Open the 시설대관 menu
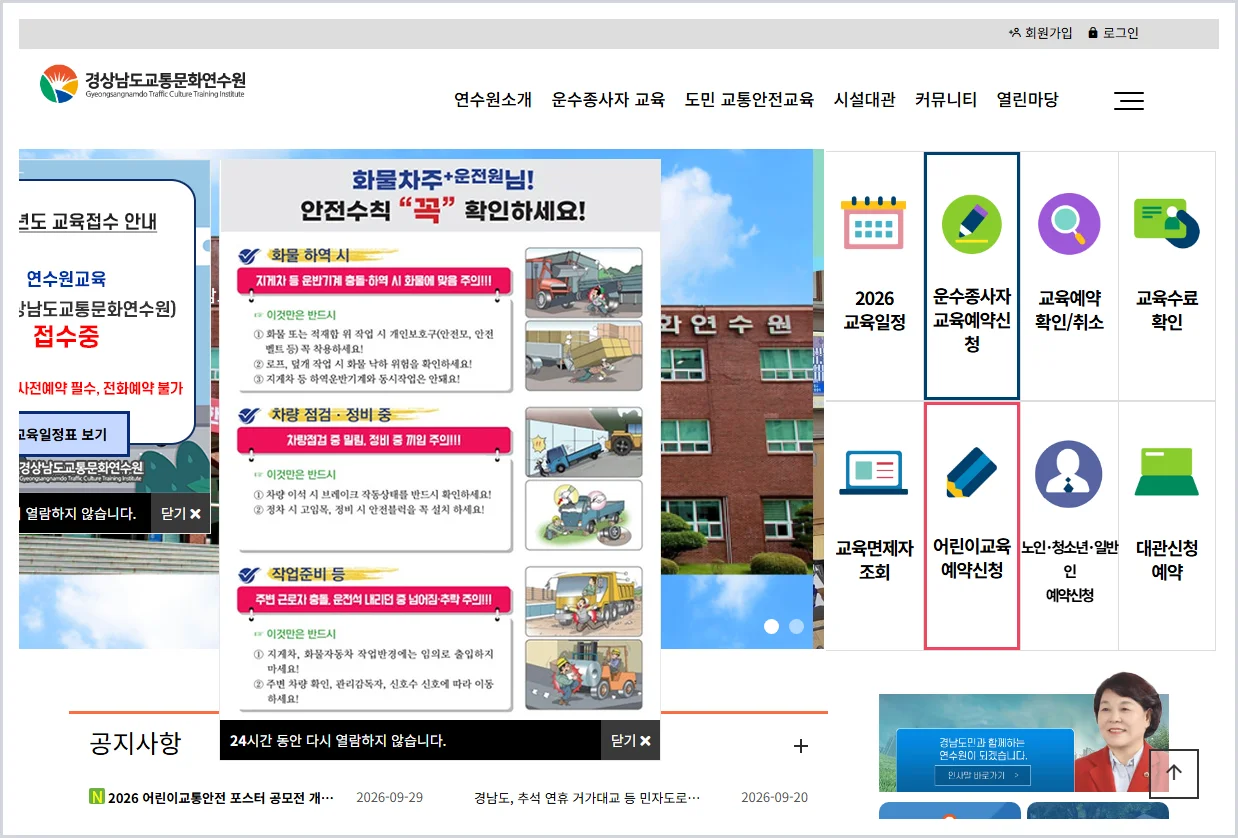Screen dimensions: 1238x838 pyautogui.click(x=864, y=100)
